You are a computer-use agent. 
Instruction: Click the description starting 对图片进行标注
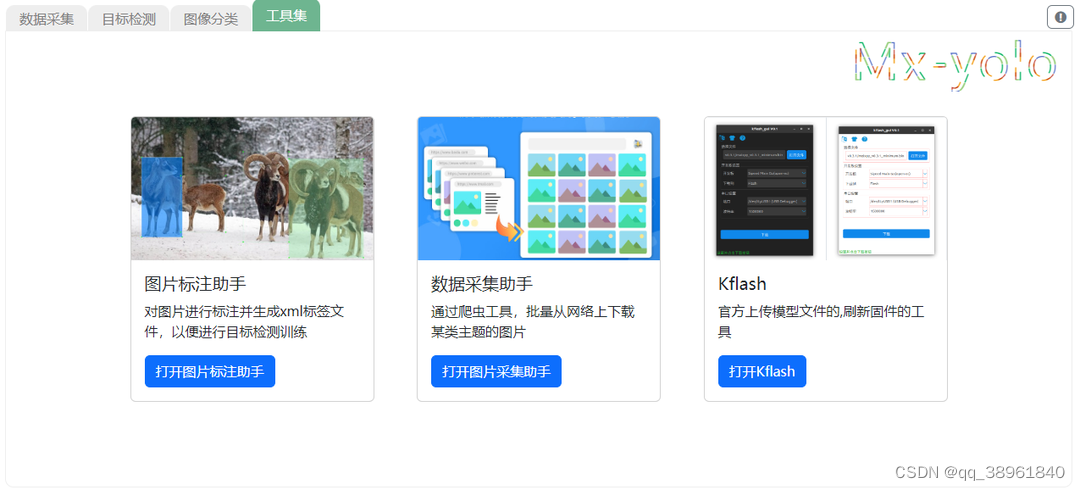245,322
